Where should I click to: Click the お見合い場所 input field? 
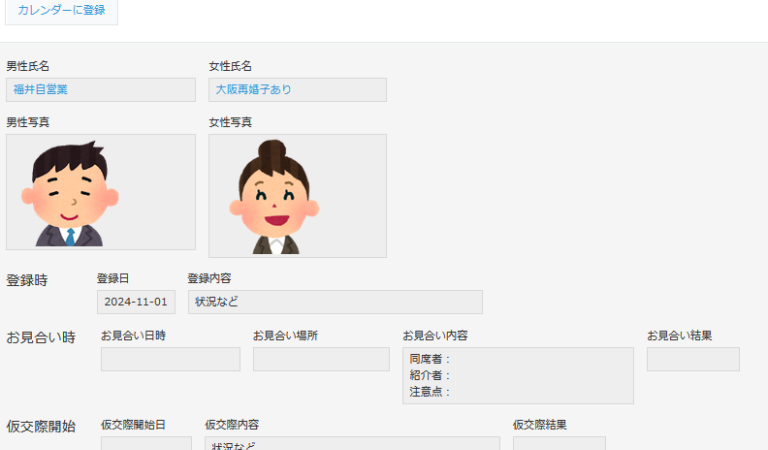coord(321,360)
